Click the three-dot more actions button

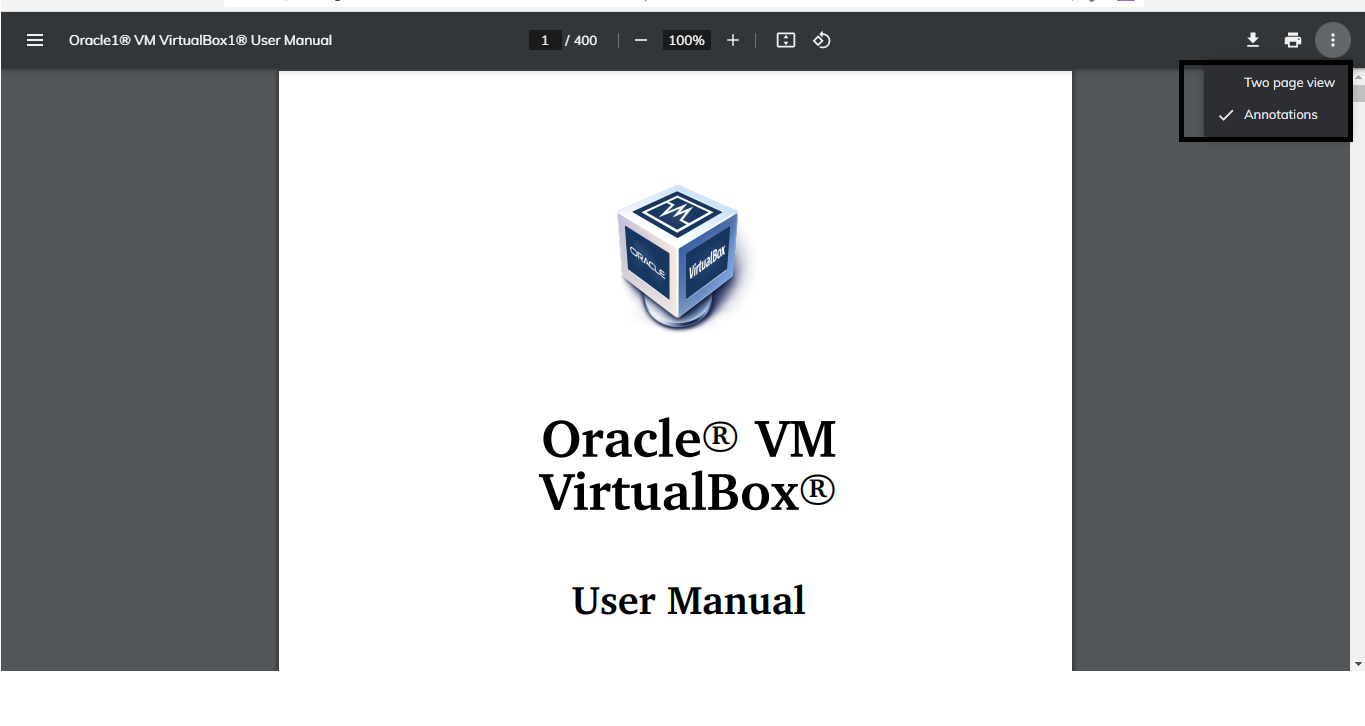[x=1333, y=40]
